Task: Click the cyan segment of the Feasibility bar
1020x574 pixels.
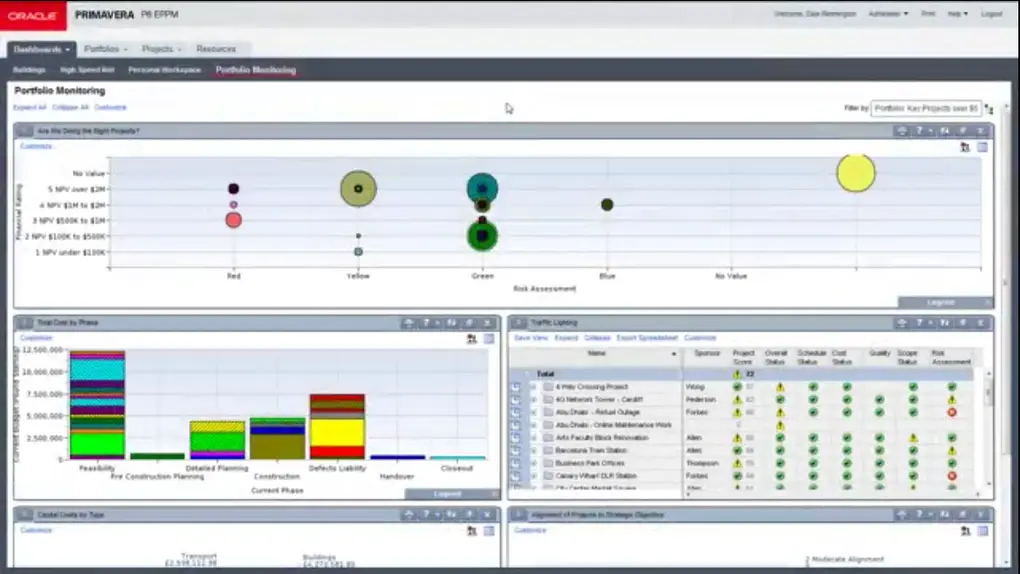Action: (x=97, y=370)
